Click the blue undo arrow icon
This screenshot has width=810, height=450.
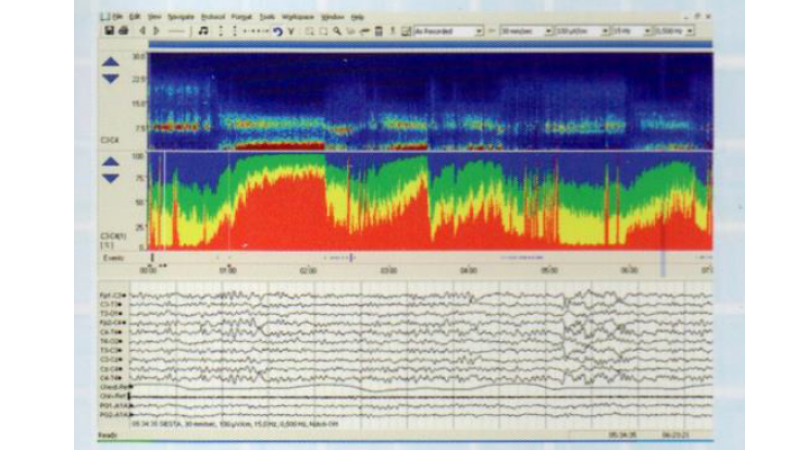coord(277,31)
